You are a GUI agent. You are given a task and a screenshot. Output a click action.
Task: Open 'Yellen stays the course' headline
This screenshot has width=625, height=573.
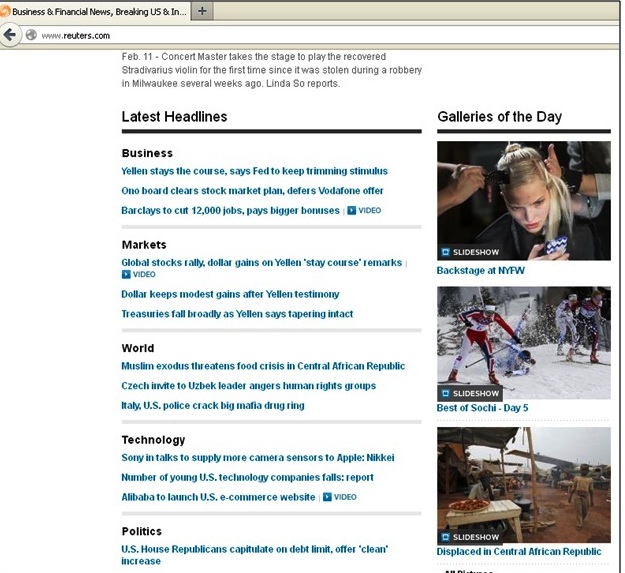(x=254, y=171)
